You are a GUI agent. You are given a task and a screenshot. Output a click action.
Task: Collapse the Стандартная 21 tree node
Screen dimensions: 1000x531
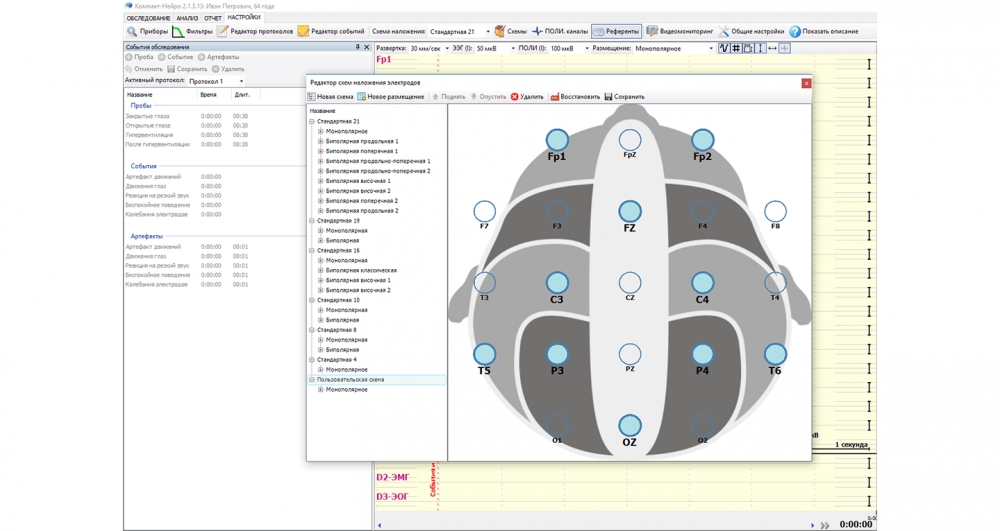(312, 121)
